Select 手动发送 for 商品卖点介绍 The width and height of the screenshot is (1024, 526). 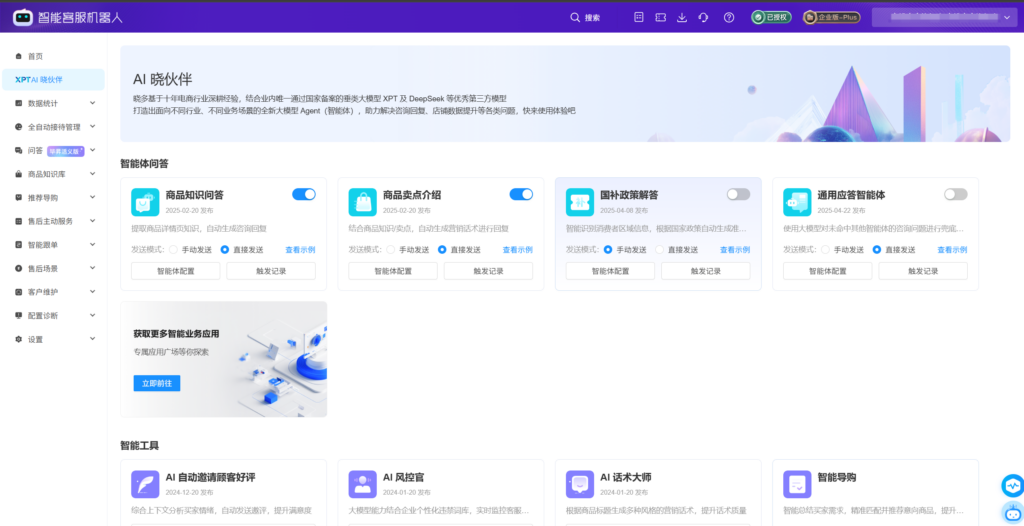[x=391, y=250]
